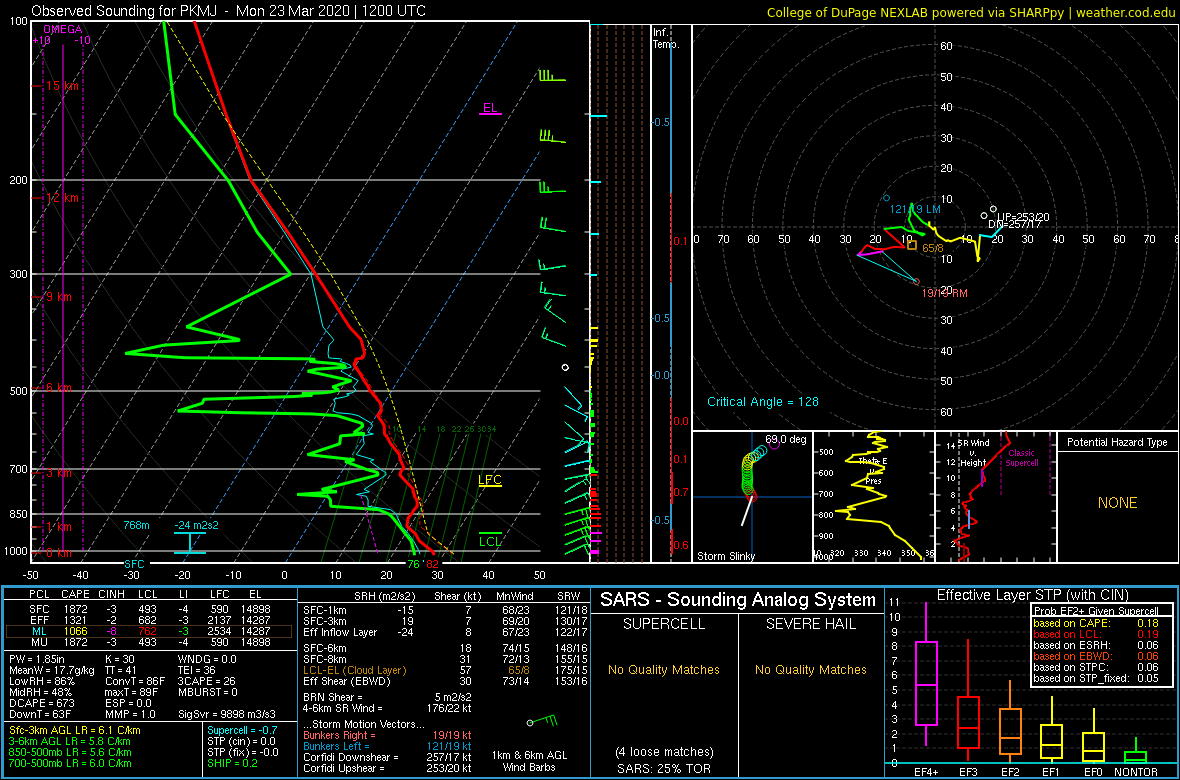
Task: Click the Bunkers Left storm motion line
Action: (387, 745)
